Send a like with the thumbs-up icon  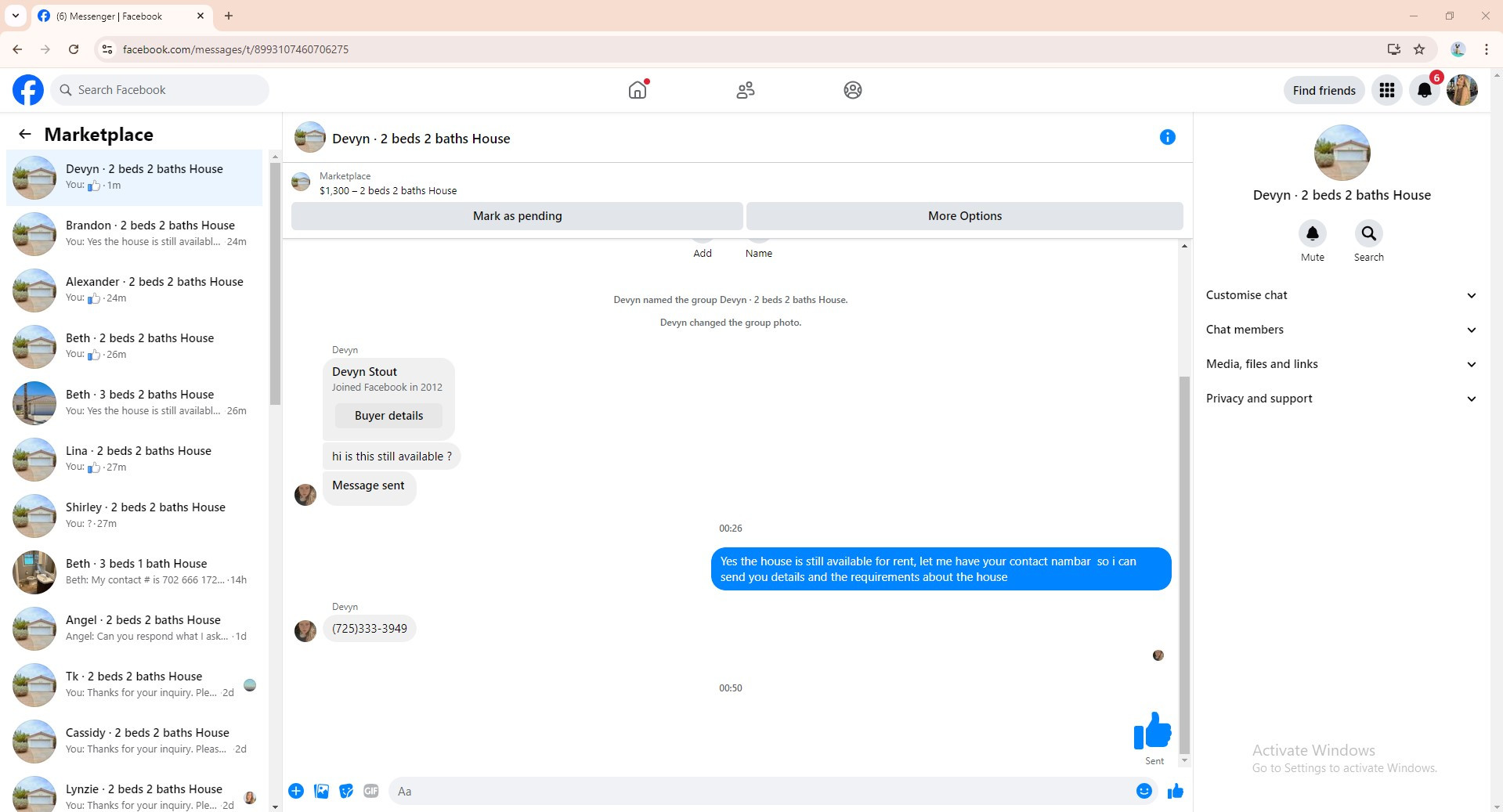tap(1176, 791)
